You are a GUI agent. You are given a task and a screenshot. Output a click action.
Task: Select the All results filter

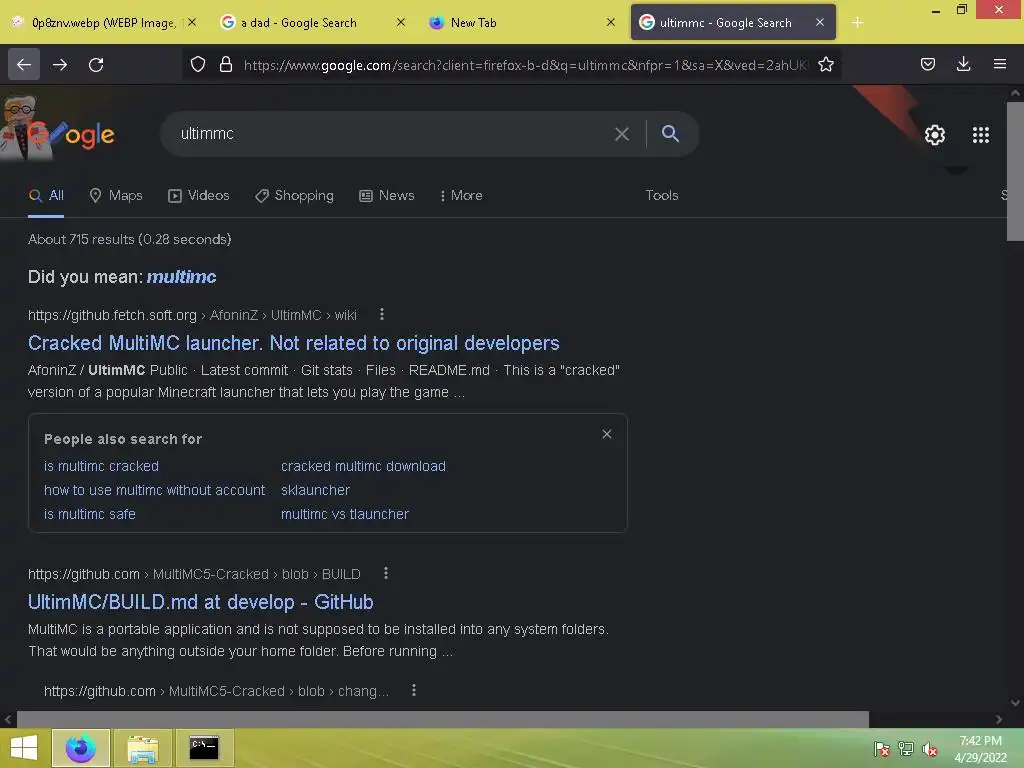click(46, 195)
